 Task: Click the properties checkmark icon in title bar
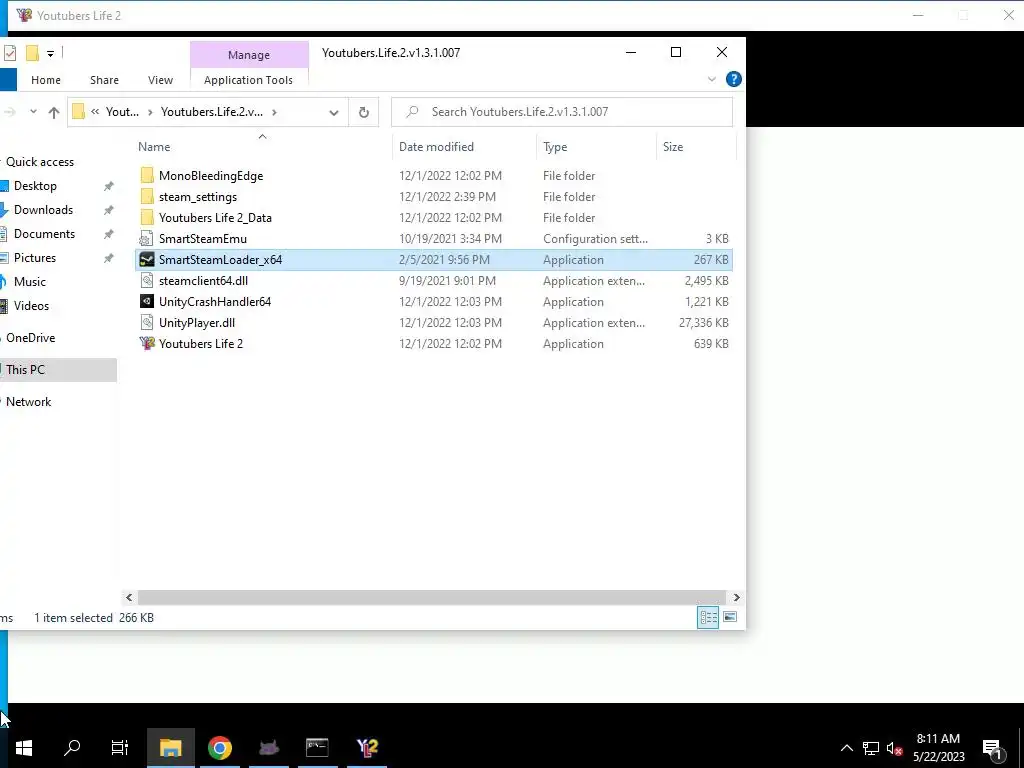[9, 53]
